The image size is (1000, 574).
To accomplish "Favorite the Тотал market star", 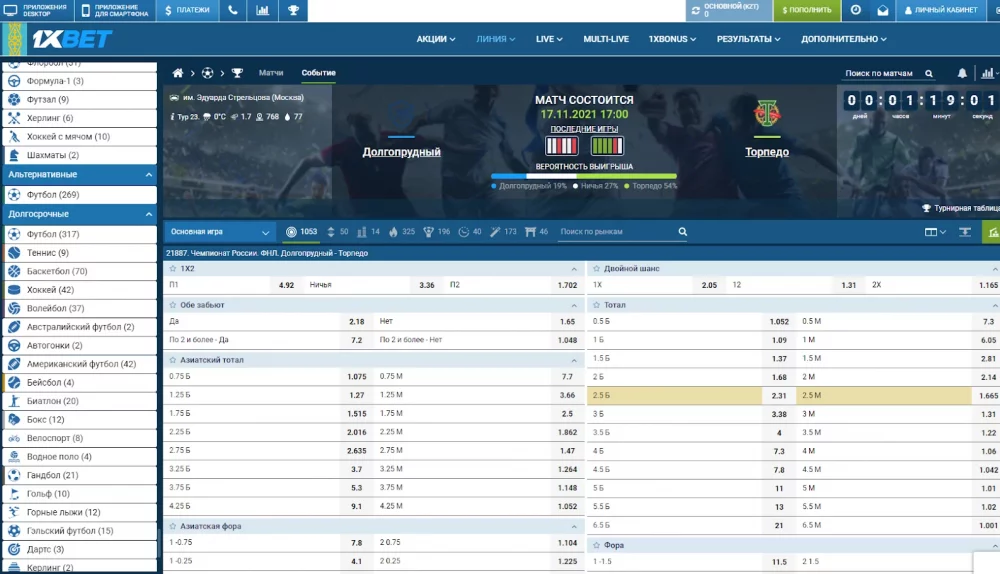I will click(596, 305).
